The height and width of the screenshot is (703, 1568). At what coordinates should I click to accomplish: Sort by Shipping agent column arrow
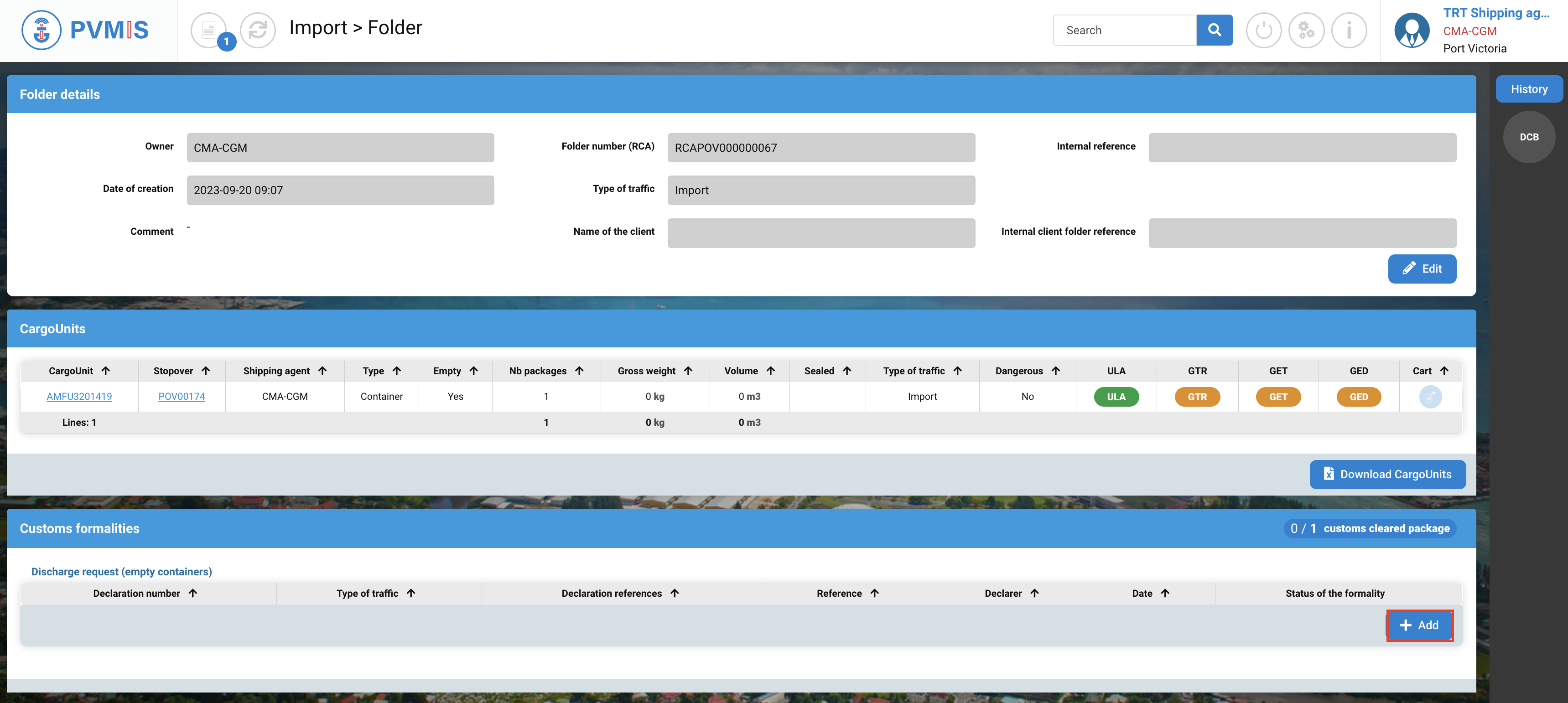tap(322, 371)
